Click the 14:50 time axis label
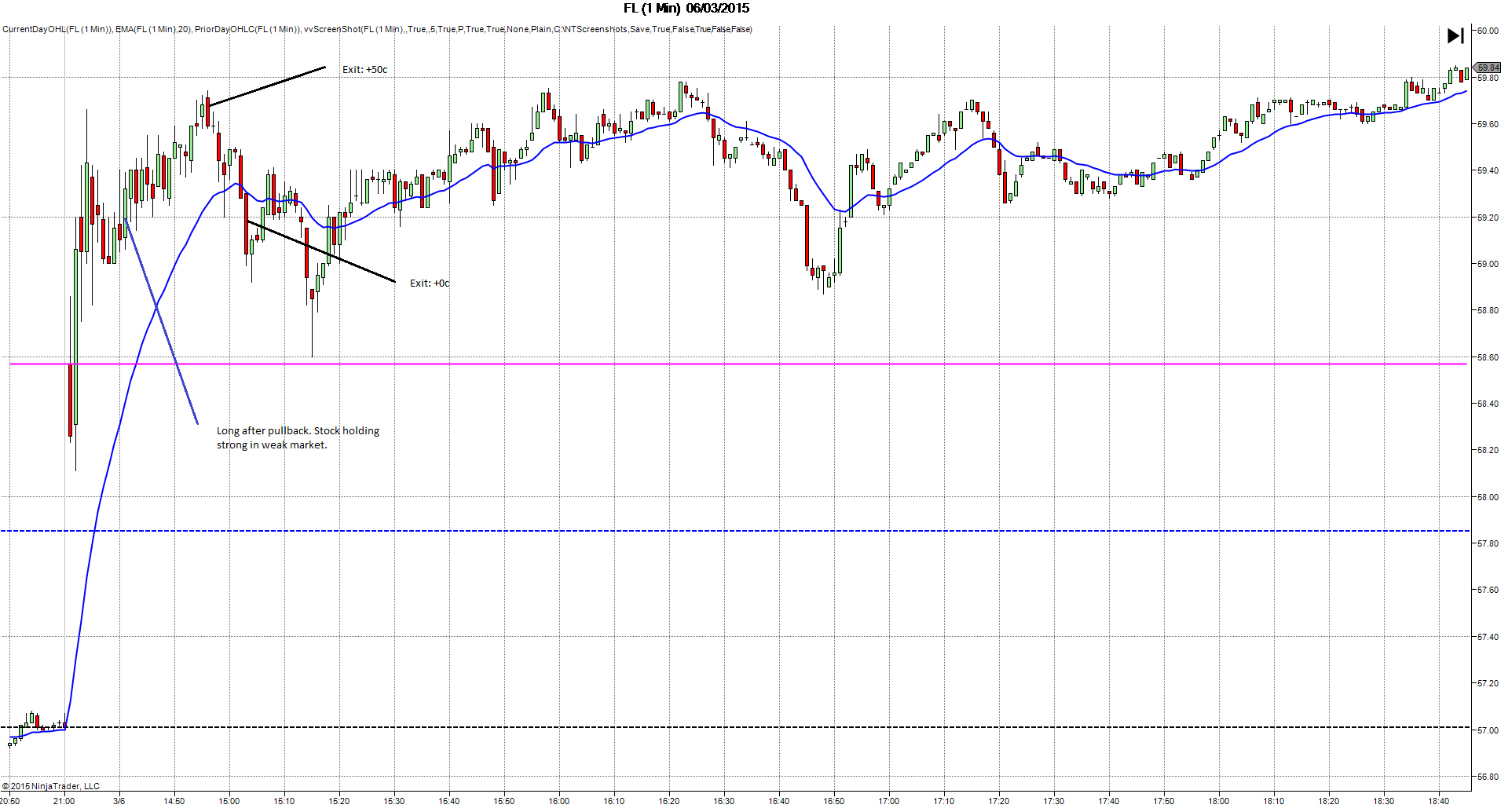The width and height of the screenshot is (1508, 812). coord(174,801)
